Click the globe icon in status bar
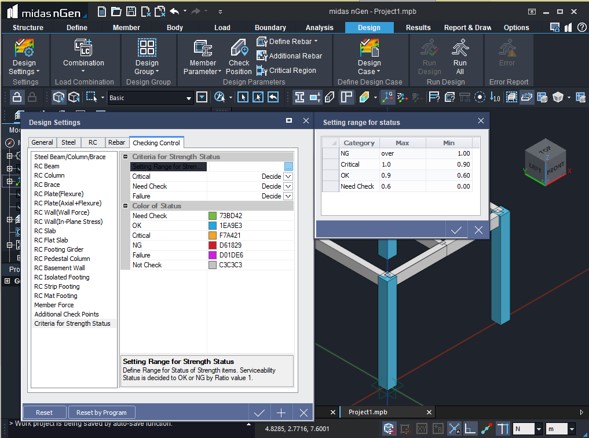This screenshot has height=438, width=589. [x=389, y=428]
